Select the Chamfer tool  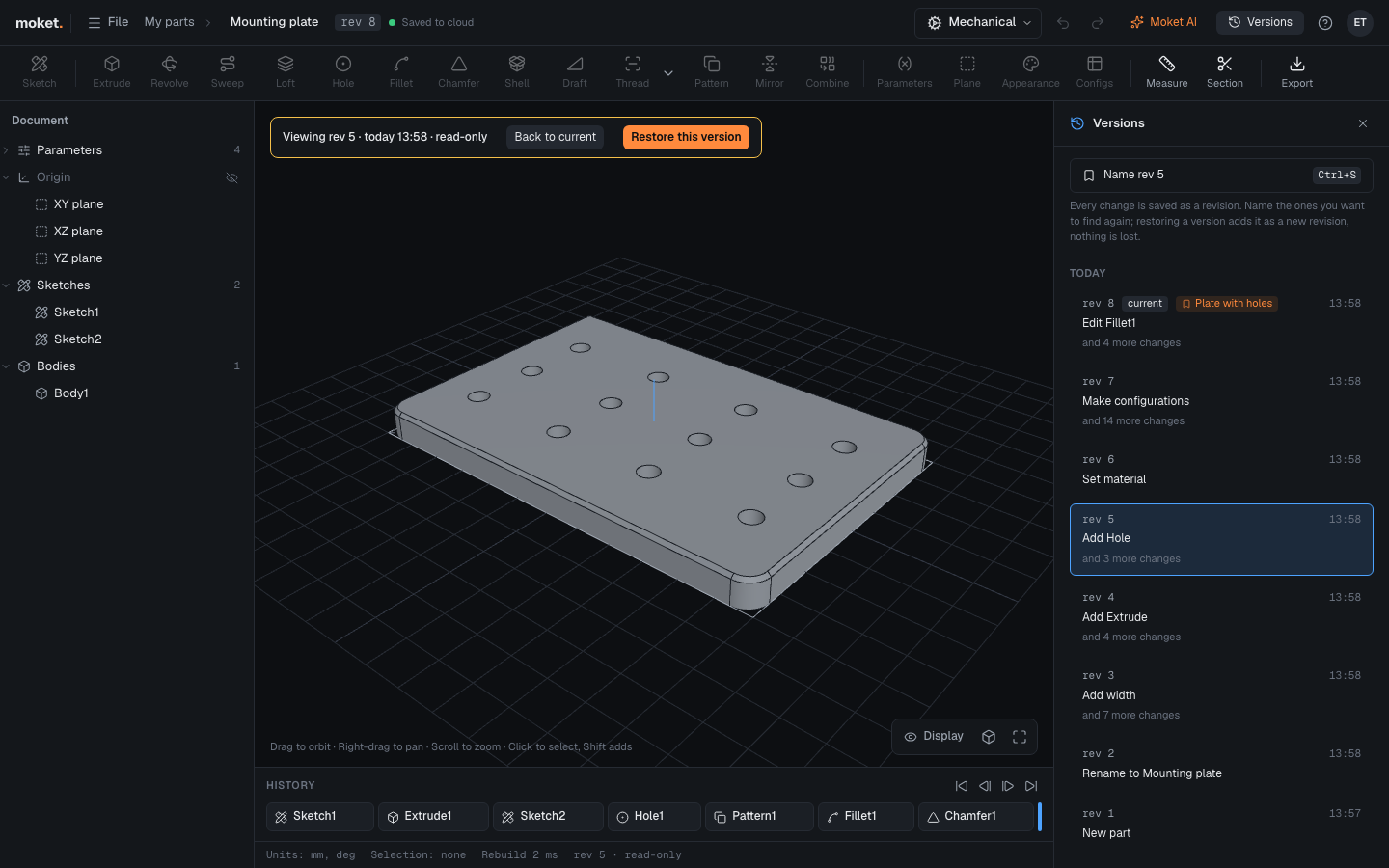pyautogui.click(x=459, y=72)
